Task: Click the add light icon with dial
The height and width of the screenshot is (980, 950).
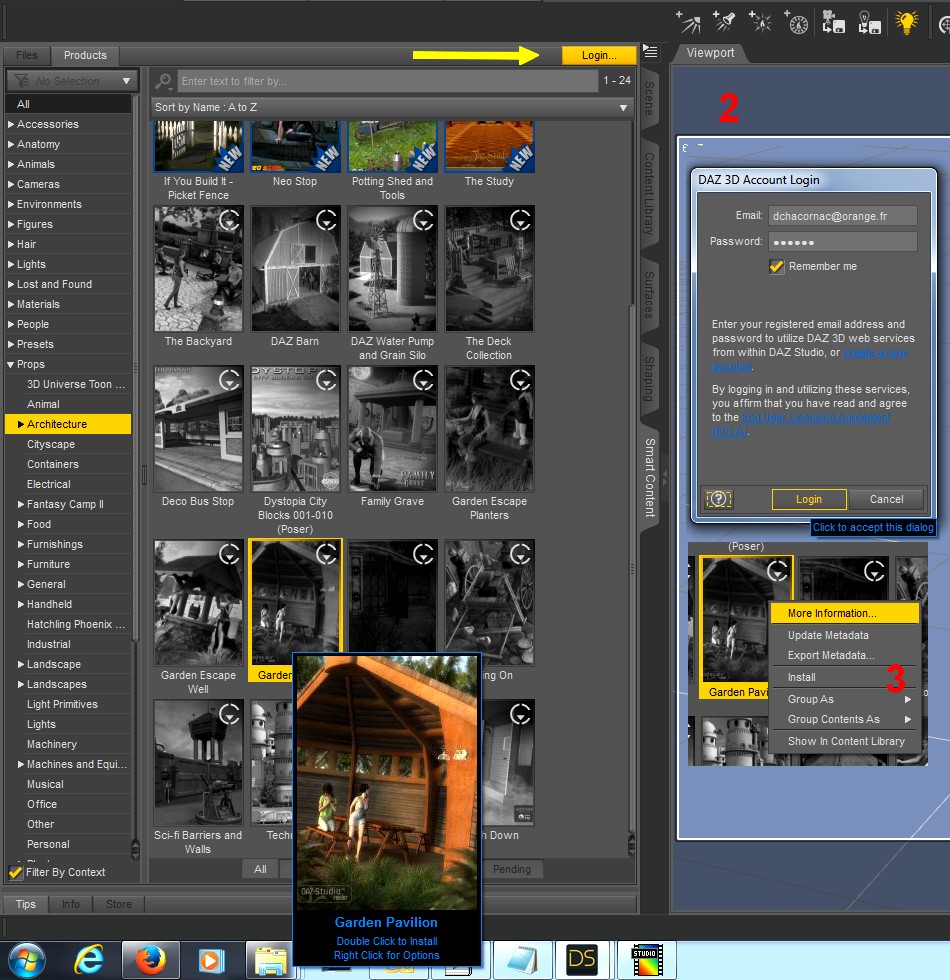Action: (796, 22)
